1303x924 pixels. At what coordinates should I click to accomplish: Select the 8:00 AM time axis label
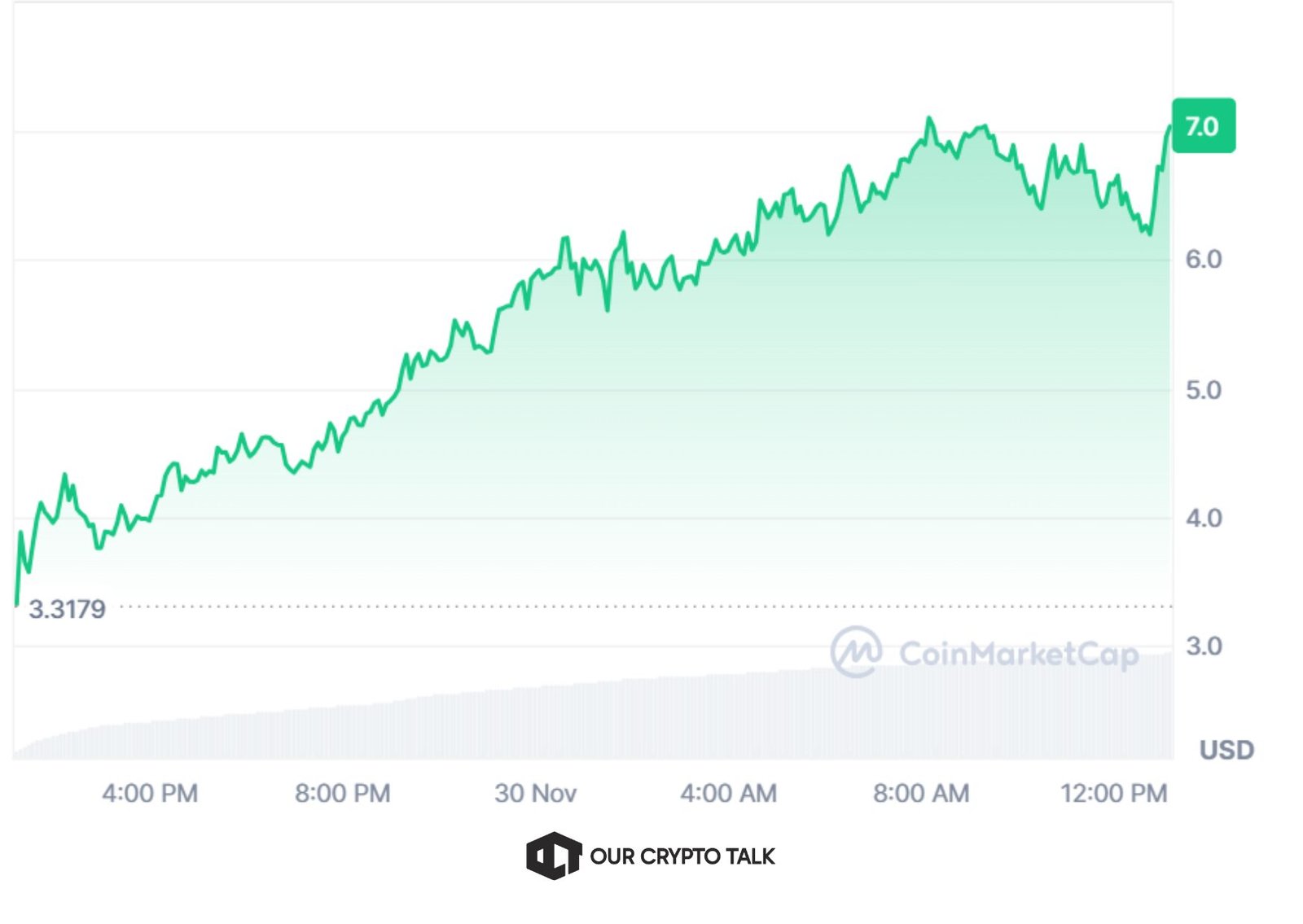point(921,793)
